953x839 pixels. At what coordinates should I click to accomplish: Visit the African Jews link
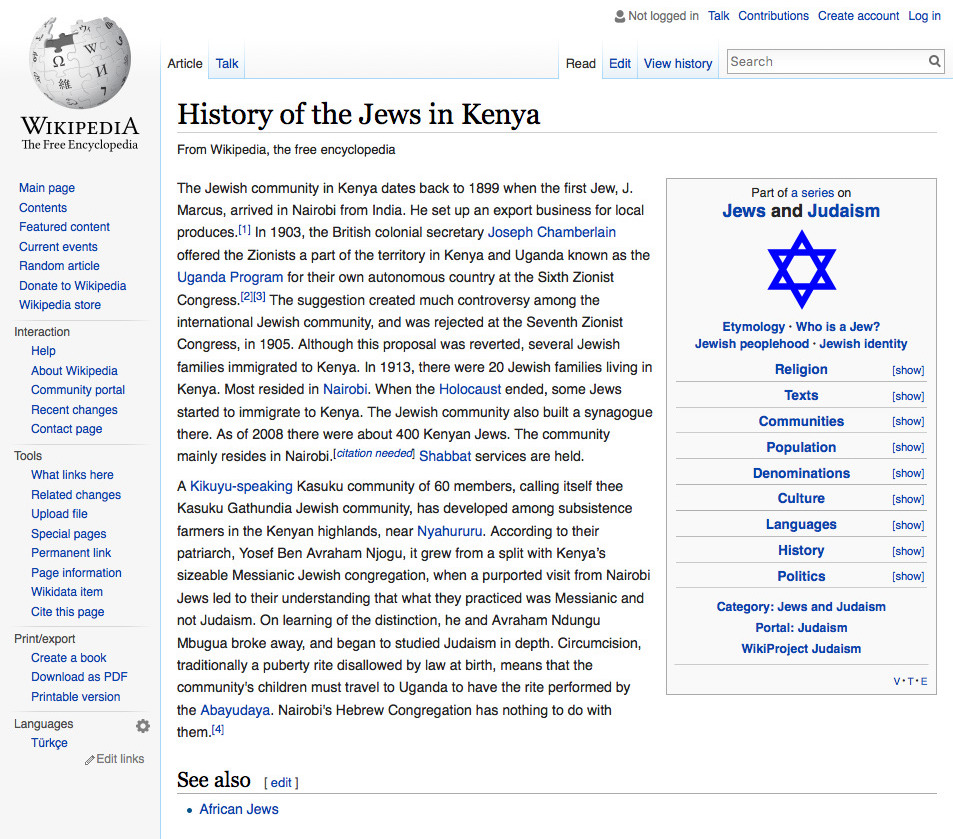[238, 809]
